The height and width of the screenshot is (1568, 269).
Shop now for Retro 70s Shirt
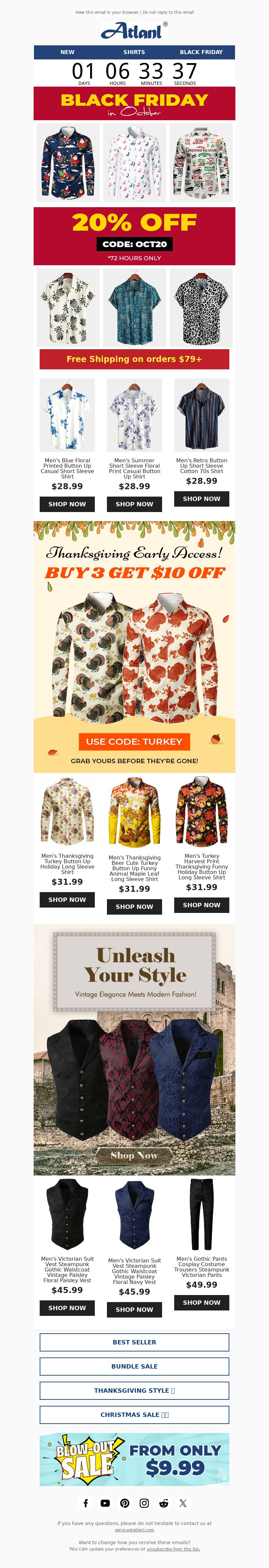coord(201,499)
